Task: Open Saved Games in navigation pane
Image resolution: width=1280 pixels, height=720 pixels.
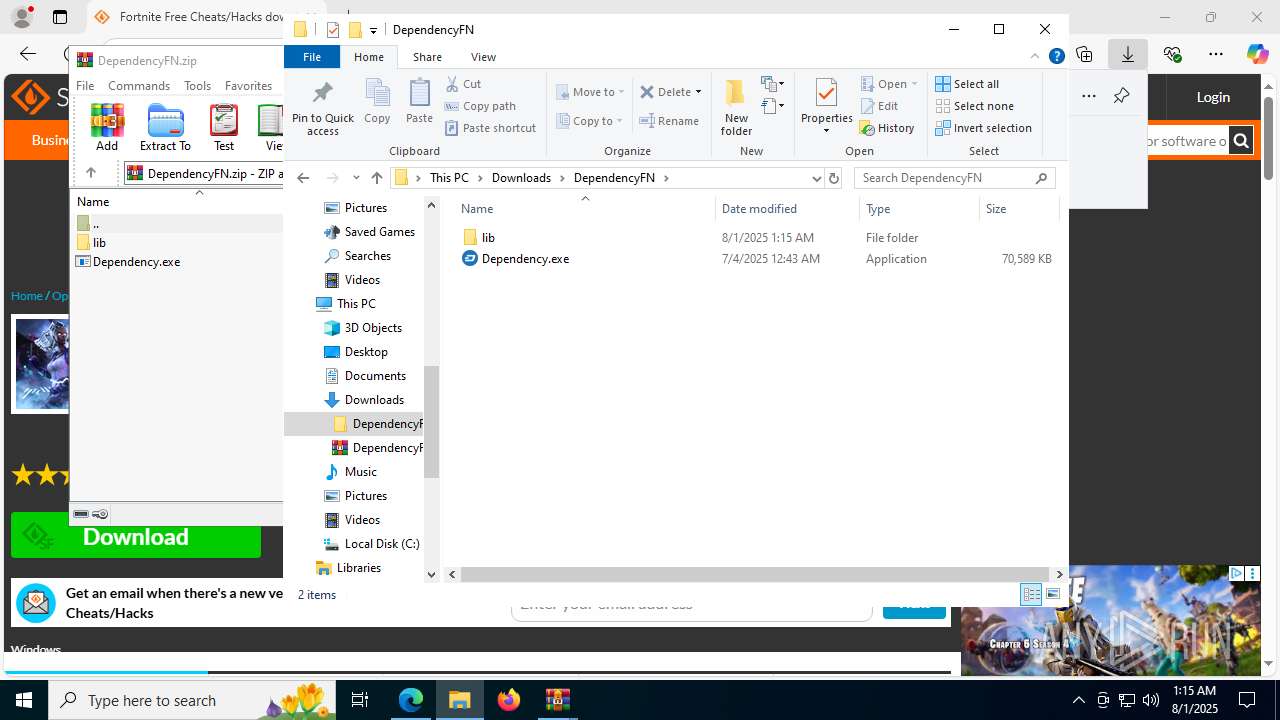Action: pos(379,232)
